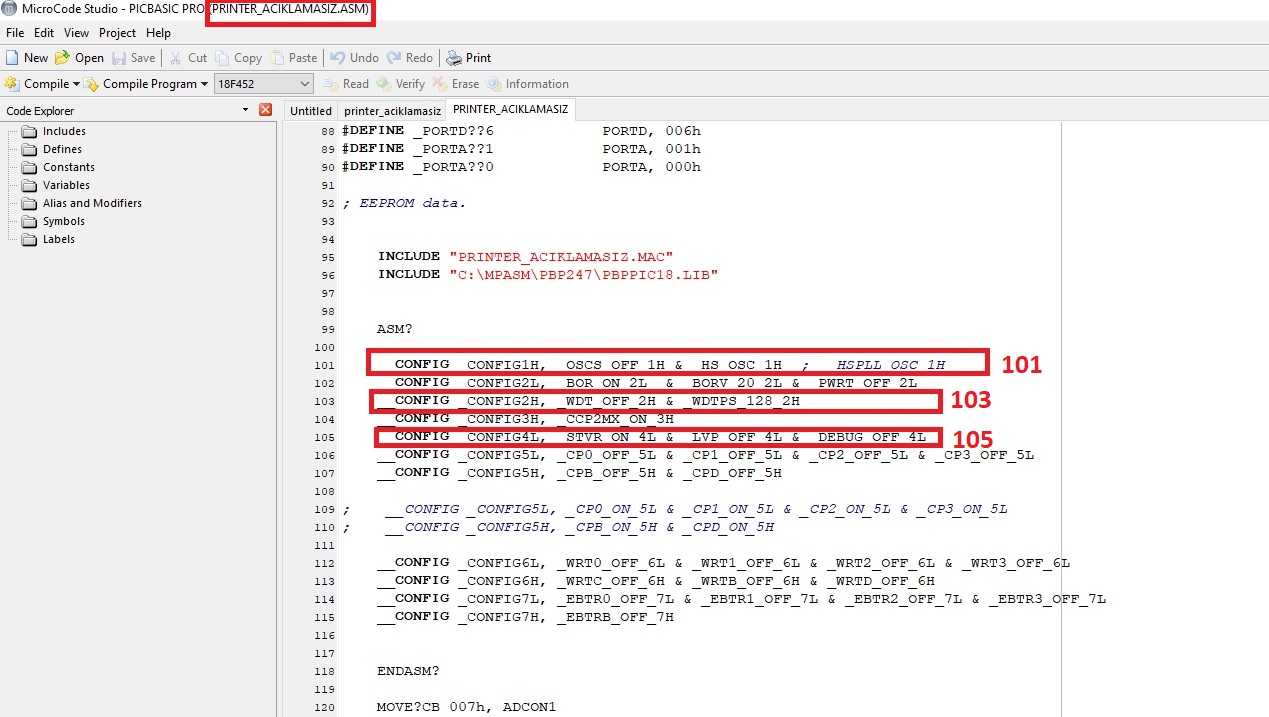Click the ENDASM? line in code
The width and height of the screenshot is (1269, 717).
407,671
